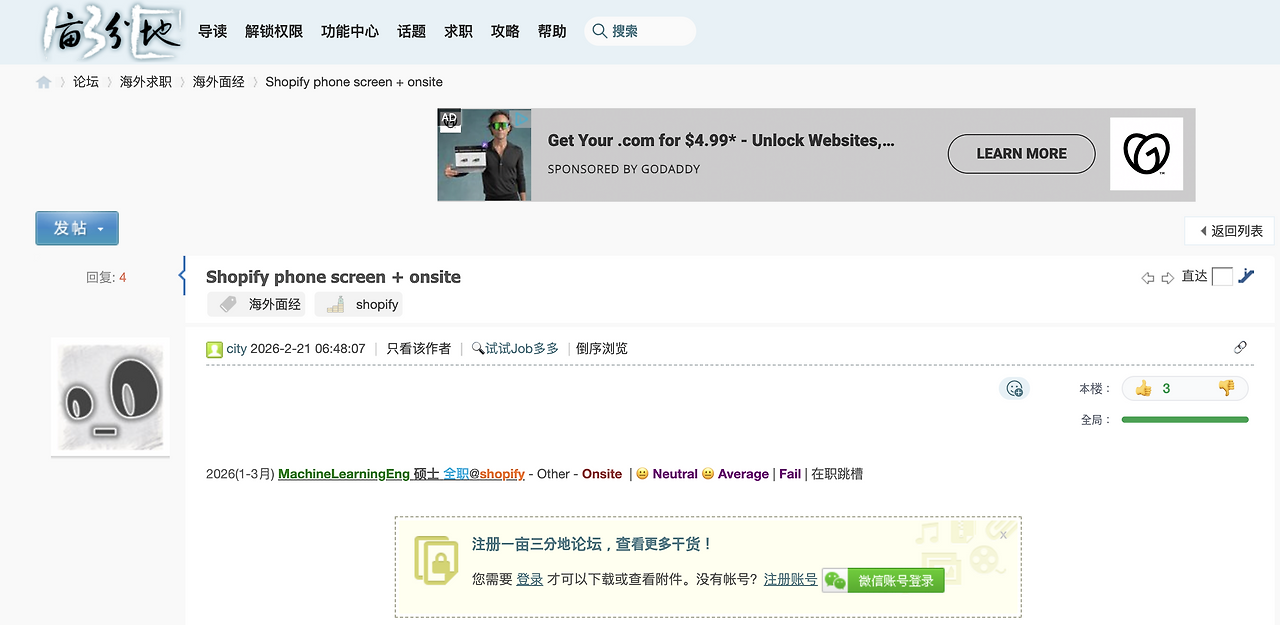This screenshot has width=1280, height=625.
Task: Go to next thread via right arrow icon
Action: click(x=1167, y=277)
